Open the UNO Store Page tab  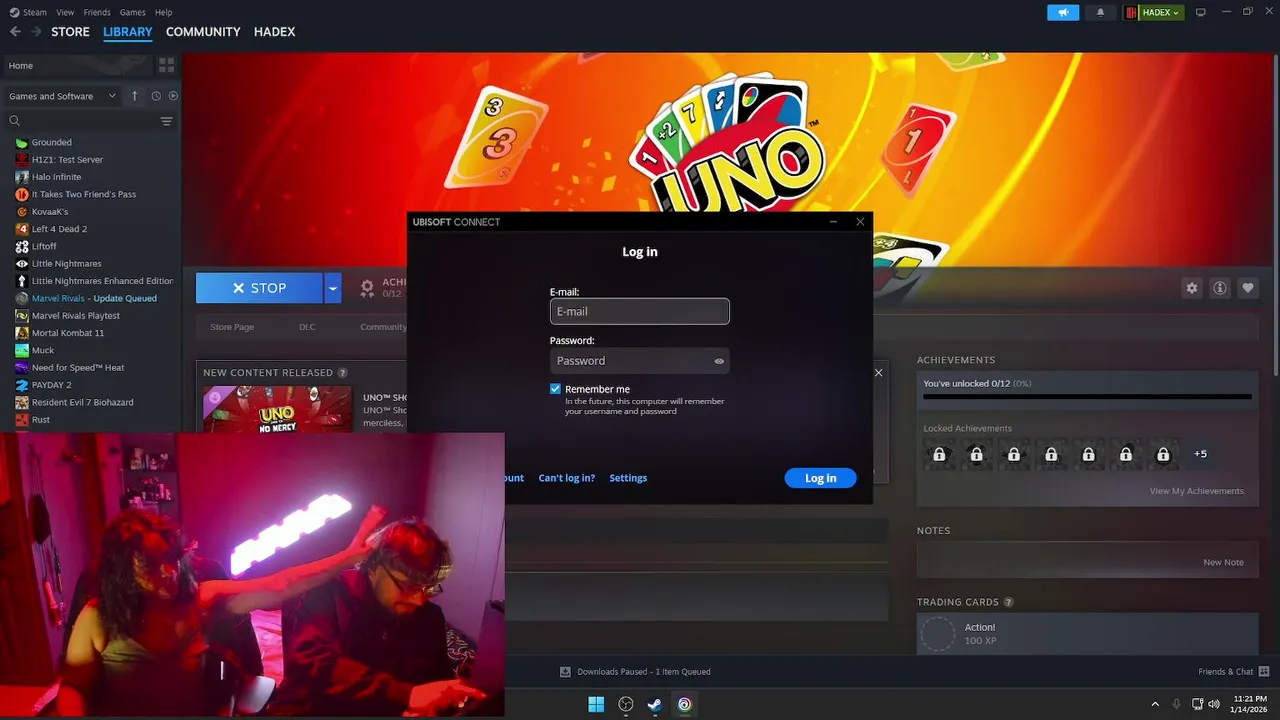[232, 327]
